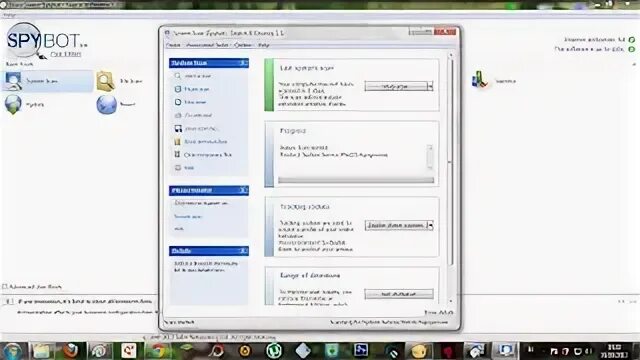Image resolution: width=640 pixels, height=360 pixels.
Task: Open the Help menu in System Scan window
Action: tap(264, 45)
